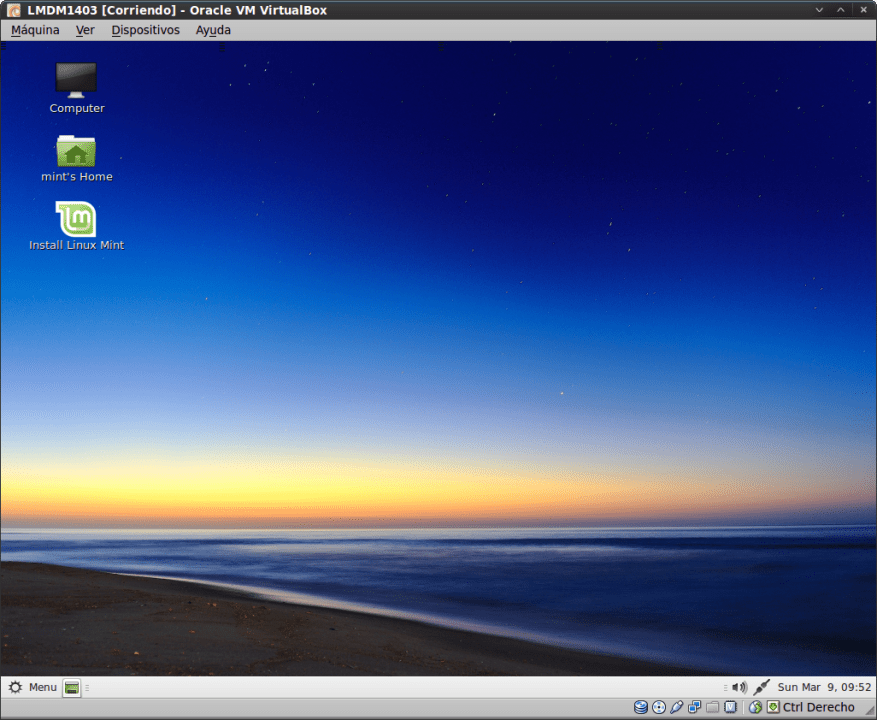Image resolution: width=877 pixels, height=720 pixels.
Task: Open the volume control in the panel
Action: (739, 687)
